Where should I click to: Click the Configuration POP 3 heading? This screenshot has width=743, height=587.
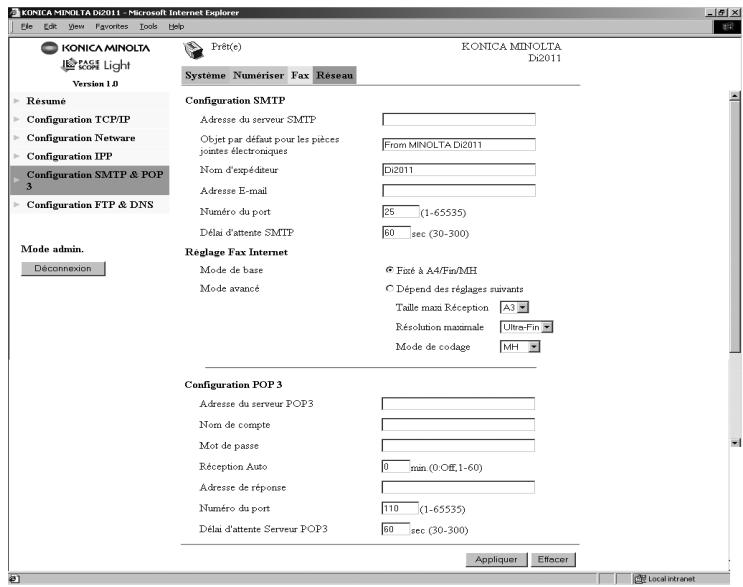click(233, 385)
